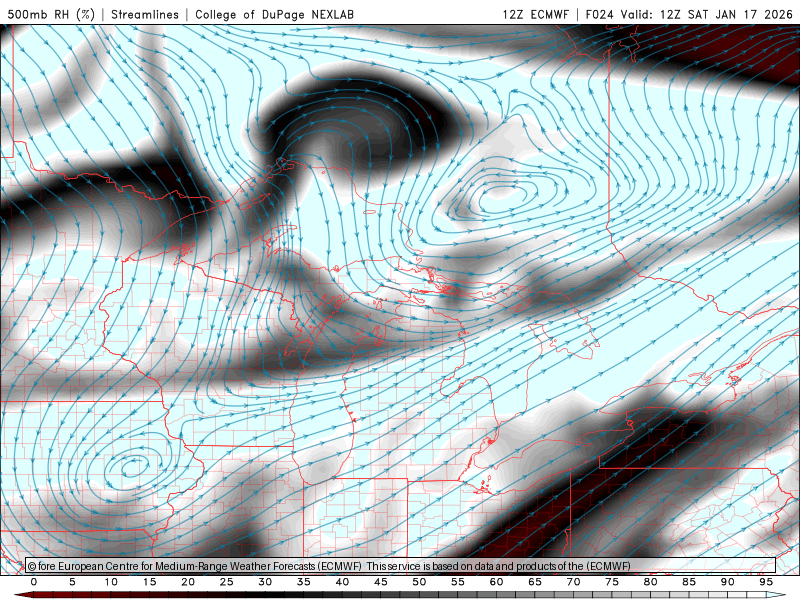Click the '85' label on RH scale

(x=689, y=582)
